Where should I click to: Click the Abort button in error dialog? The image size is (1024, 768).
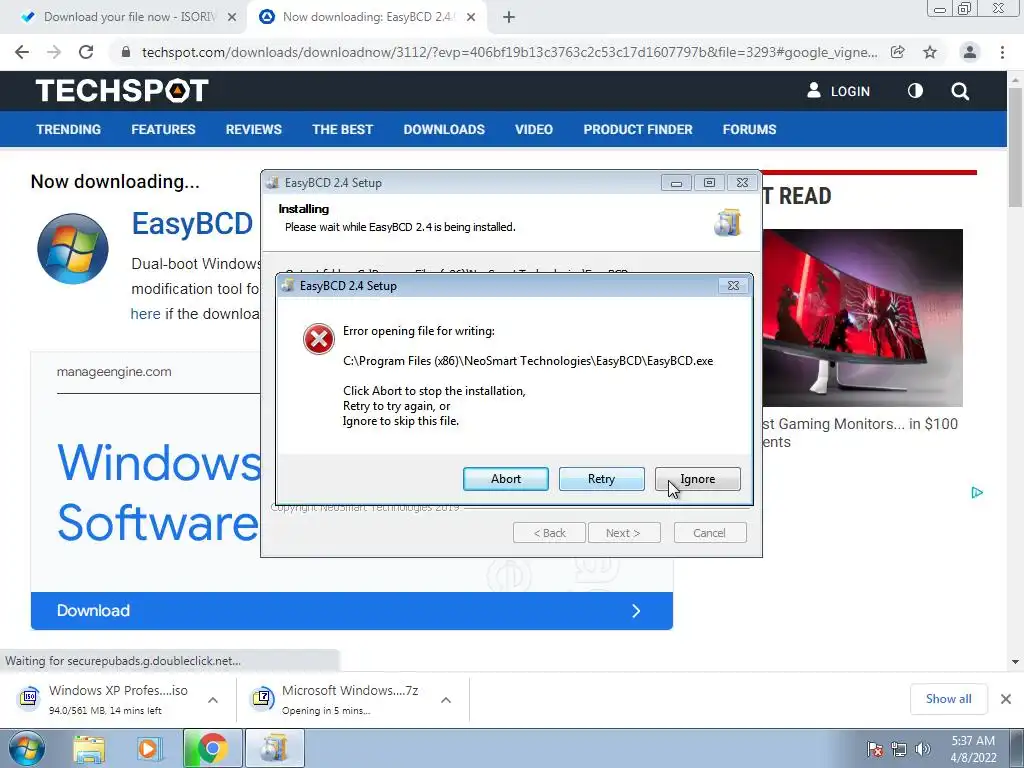505,479
